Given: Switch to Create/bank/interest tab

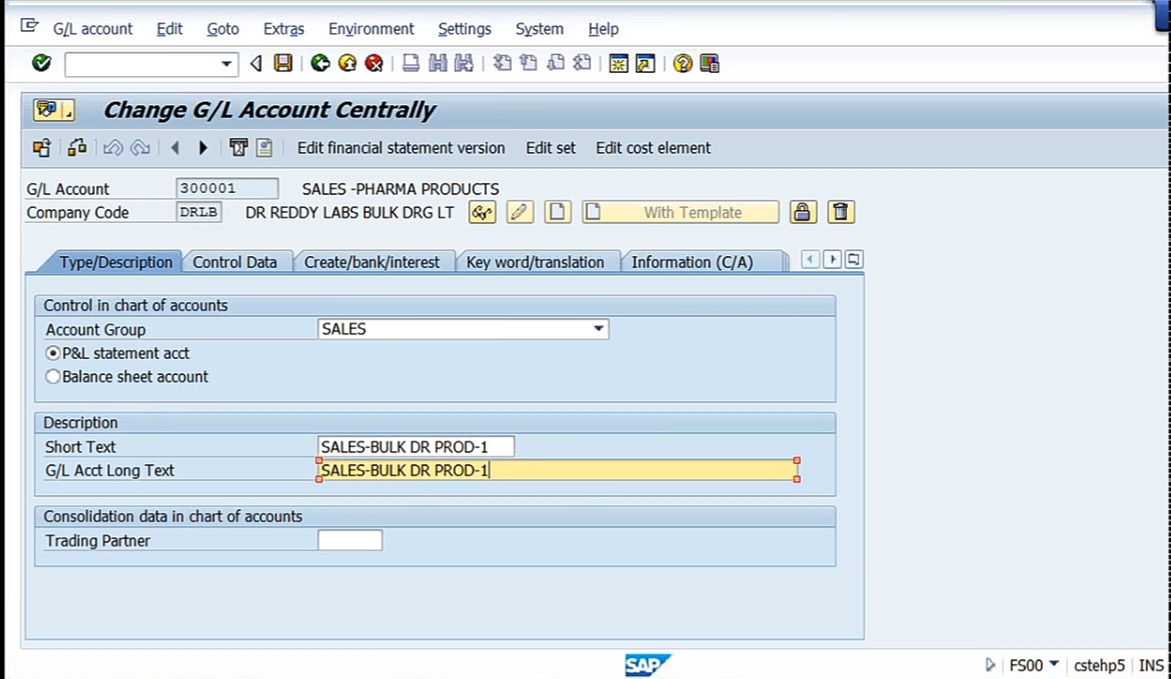Looking at the screenshot, I should click(x=372, y=262).
